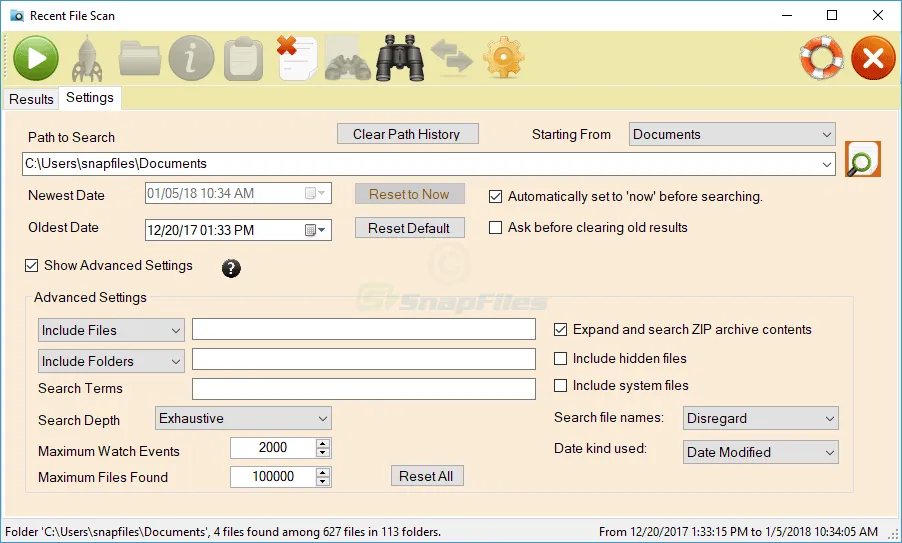The height and width of the screenshot is (543, 902).
Task: Click the greyed binoculars icon
Action: [347, 58]
